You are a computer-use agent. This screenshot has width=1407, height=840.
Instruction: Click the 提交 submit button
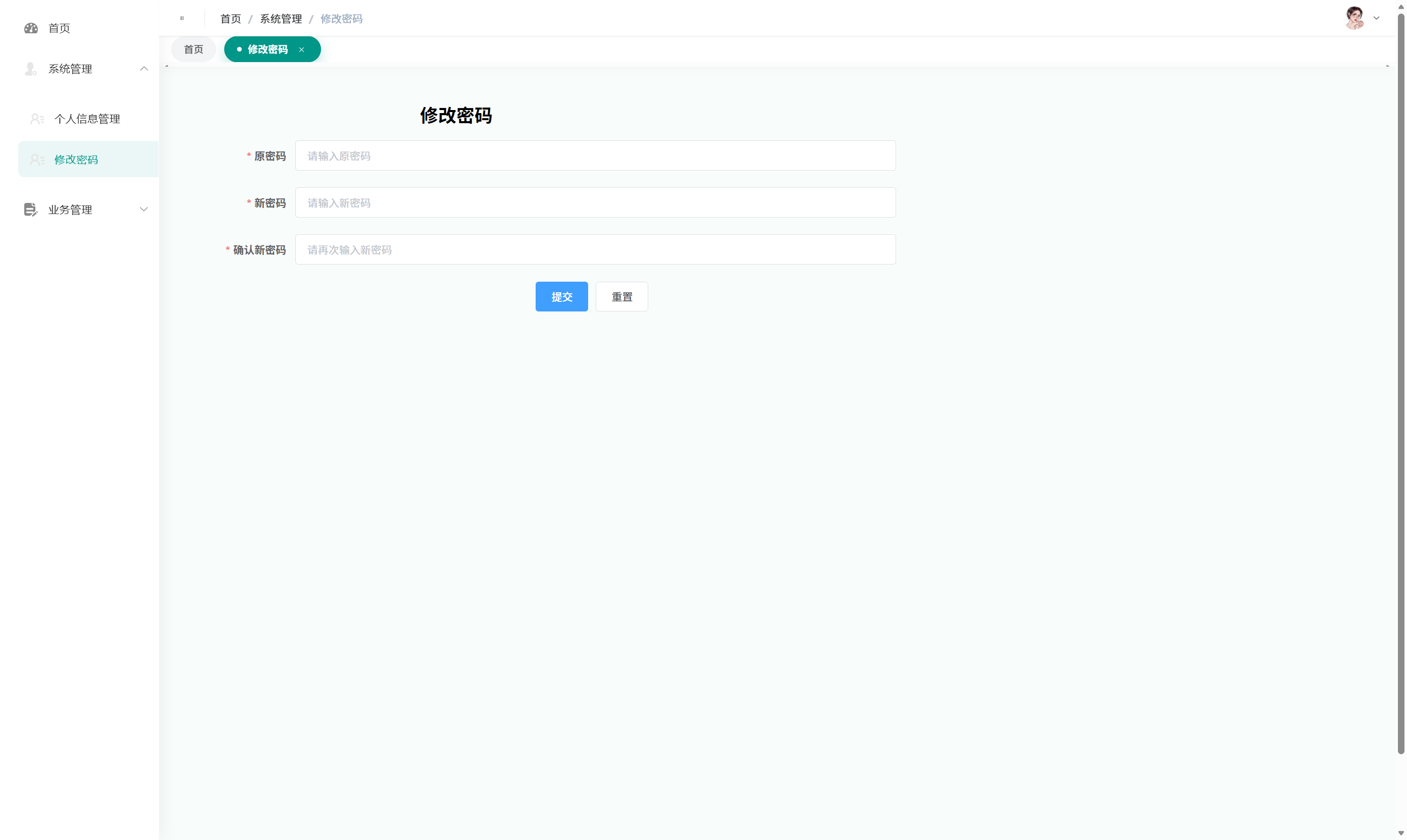click(x=561, y=296)
